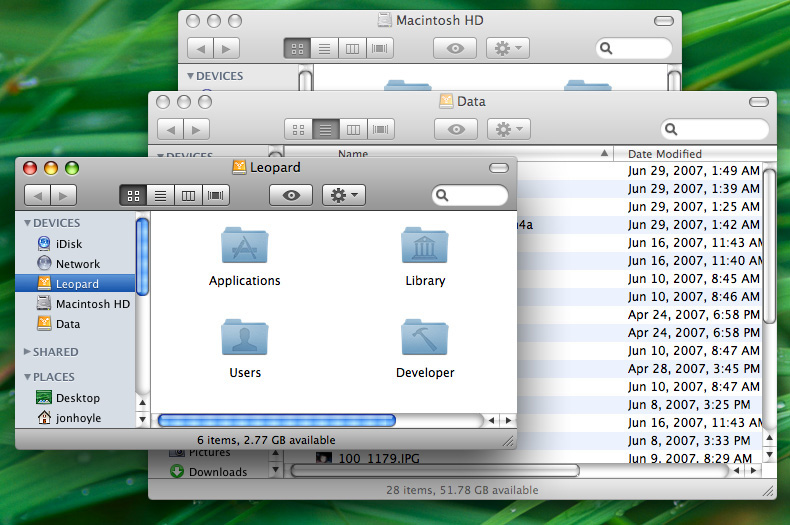790x525 pixels.
Task: Select the Data volume in Leopard sidebar
Action: pos(75,324)
